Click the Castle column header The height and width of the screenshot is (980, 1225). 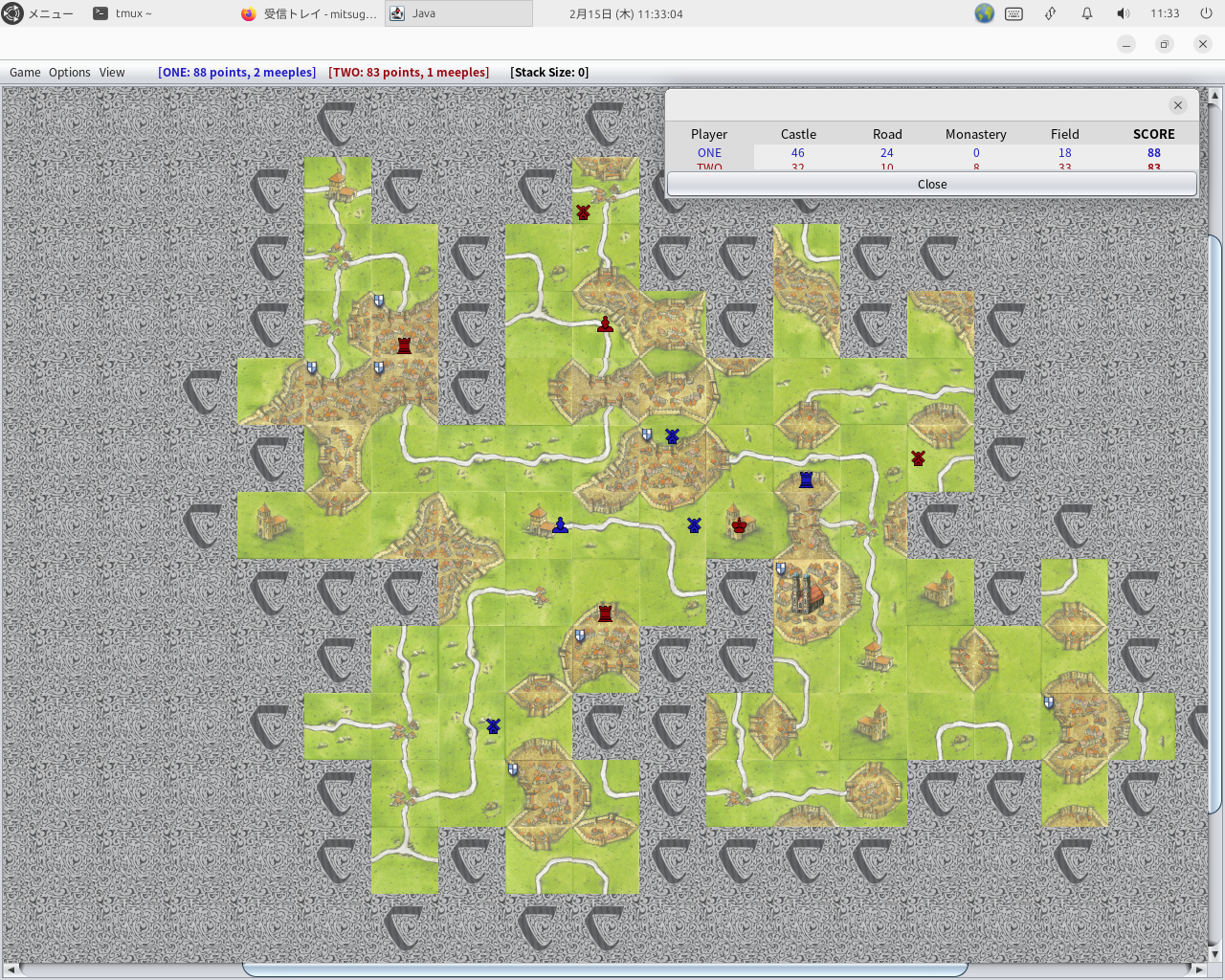tap(798, 134)
